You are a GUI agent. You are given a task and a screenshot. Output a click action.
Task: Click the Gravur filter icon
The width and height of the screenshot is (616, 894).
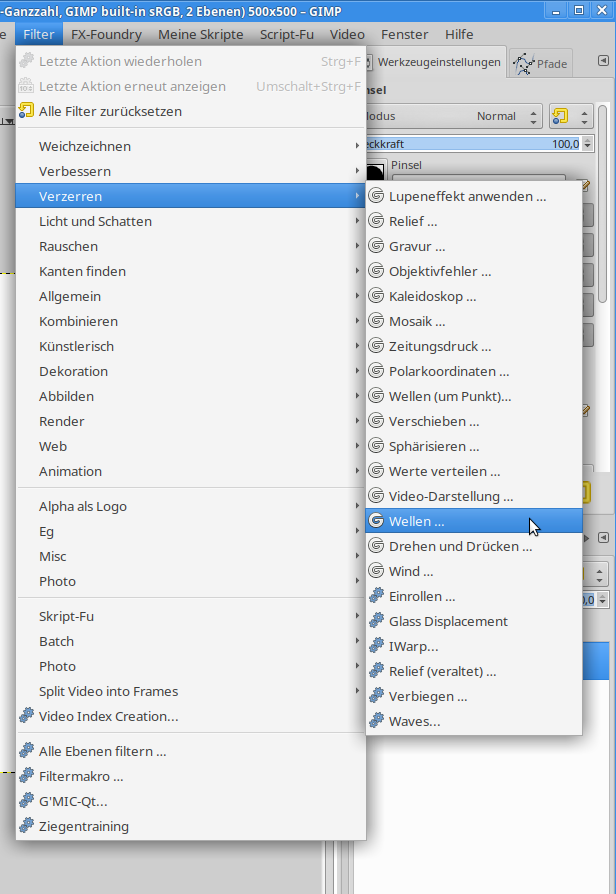pos(376,246)
